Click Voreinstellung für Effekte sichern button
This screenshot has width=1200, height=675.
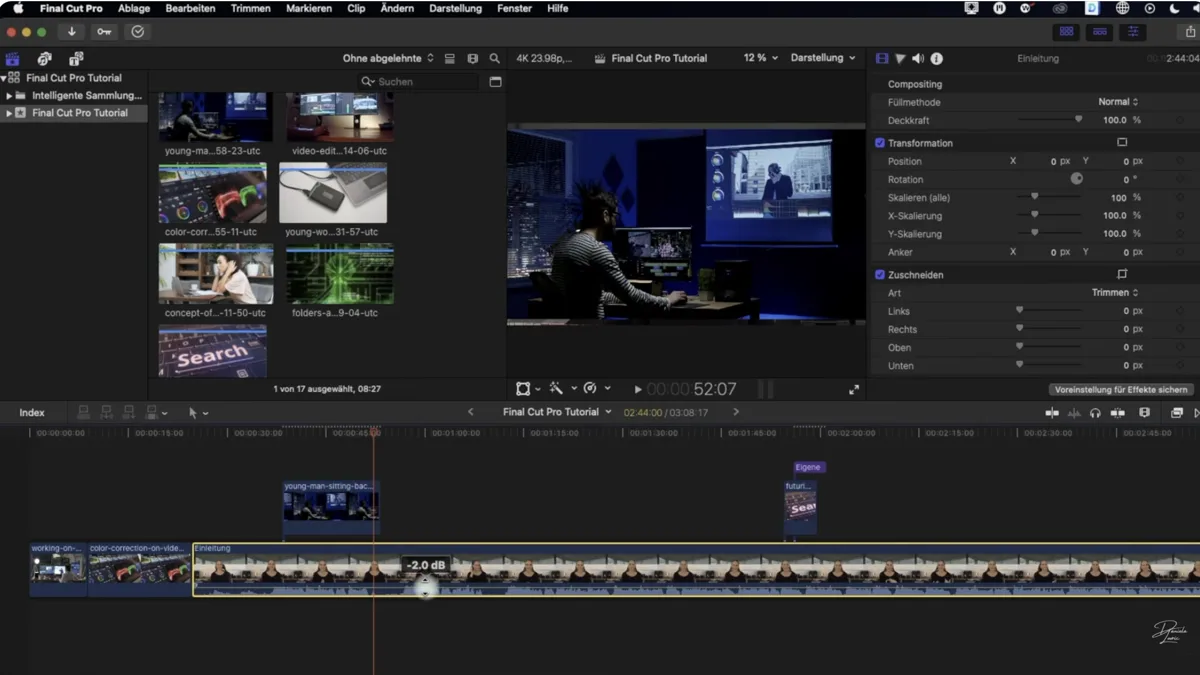[x=1121, y=390]
